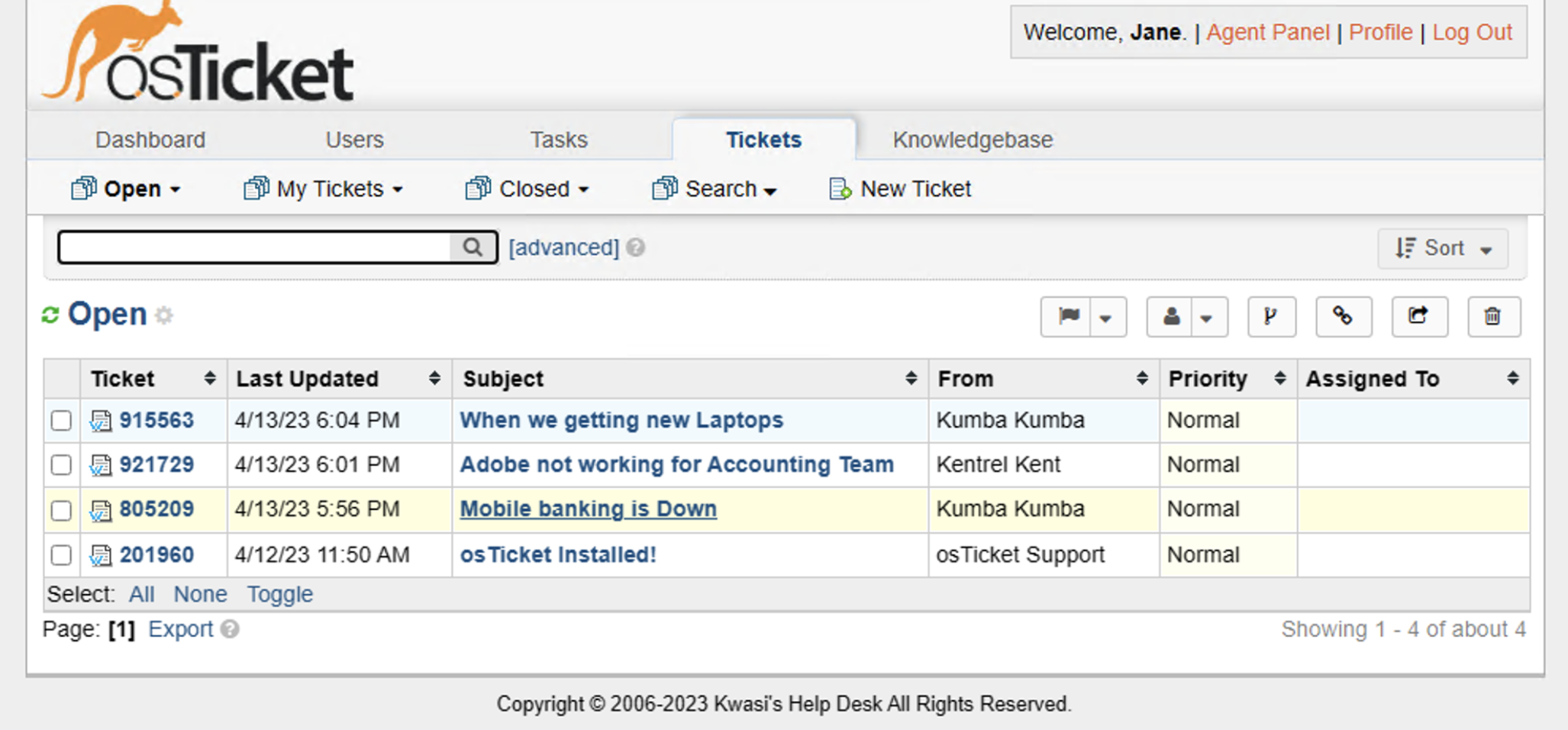This screenshot has width=1568, height=730.
Task: Click the Log Out link
Action: point(1472,32)
